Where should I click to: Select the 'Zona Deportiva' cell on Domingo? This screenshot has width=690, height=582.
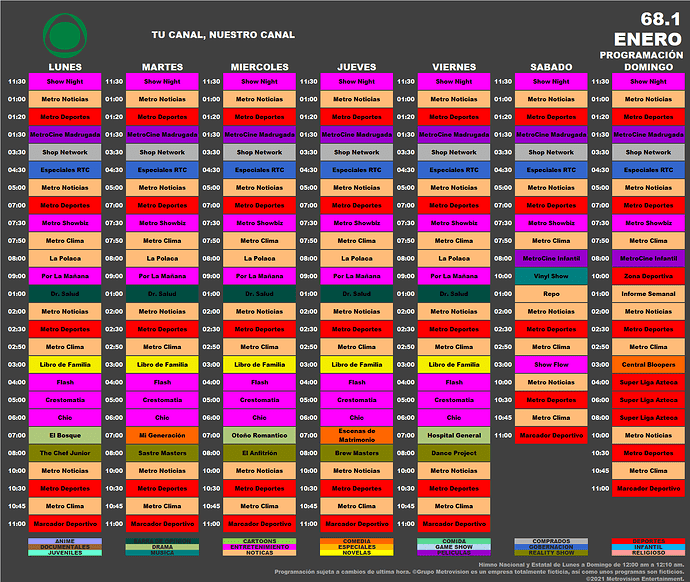(649, 276)
